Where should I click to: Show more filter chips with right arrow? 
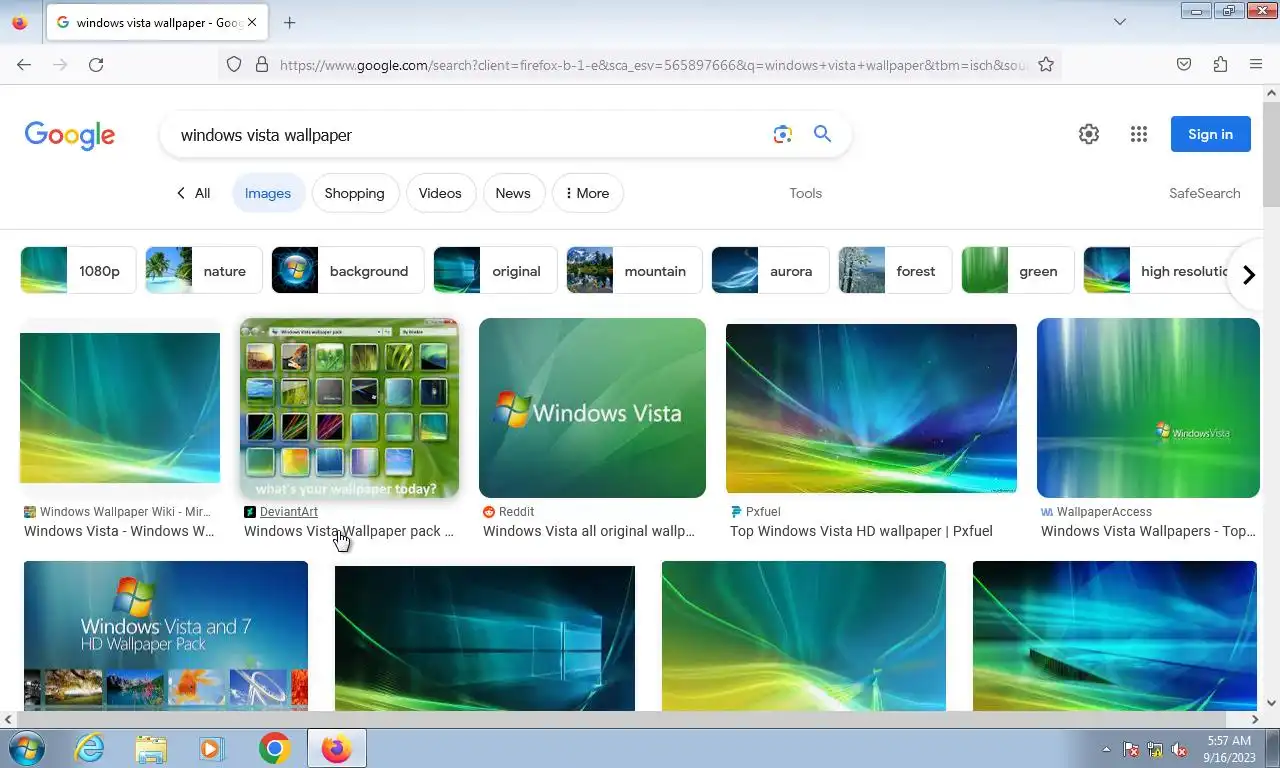click(1248, 275)
